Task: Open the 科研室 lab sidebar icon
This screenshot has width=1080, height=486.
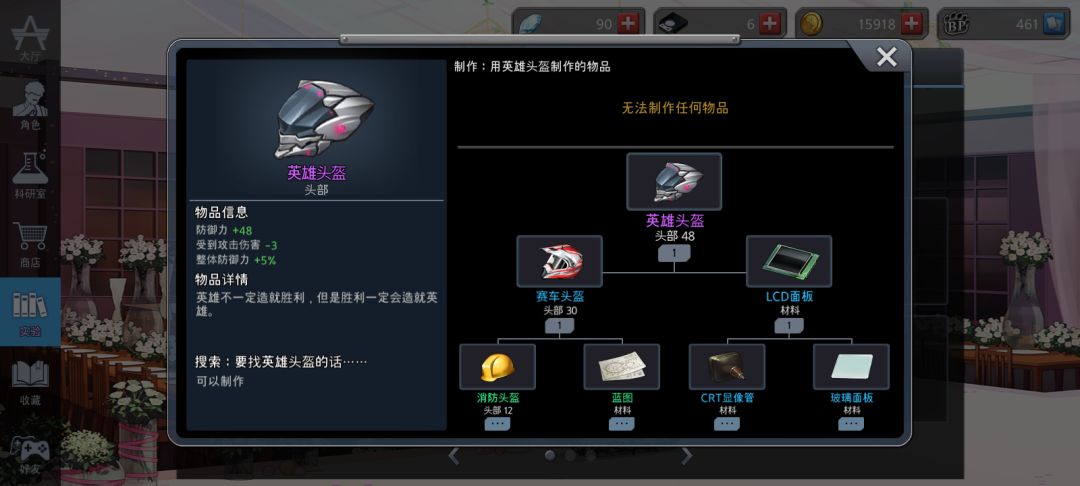Action: coord(30,173)
